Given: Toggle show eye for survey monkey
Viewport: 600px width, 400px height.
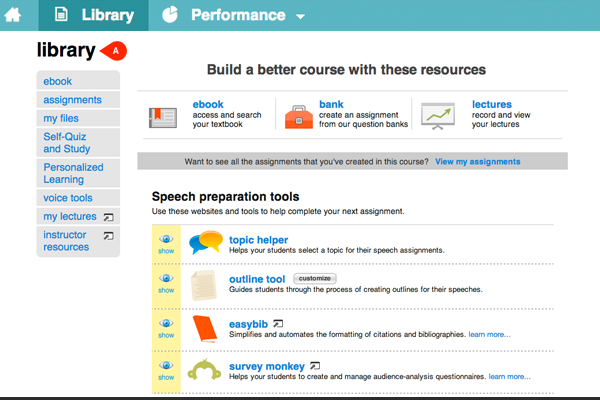Looking at the screenshot, I should point(166,371).
